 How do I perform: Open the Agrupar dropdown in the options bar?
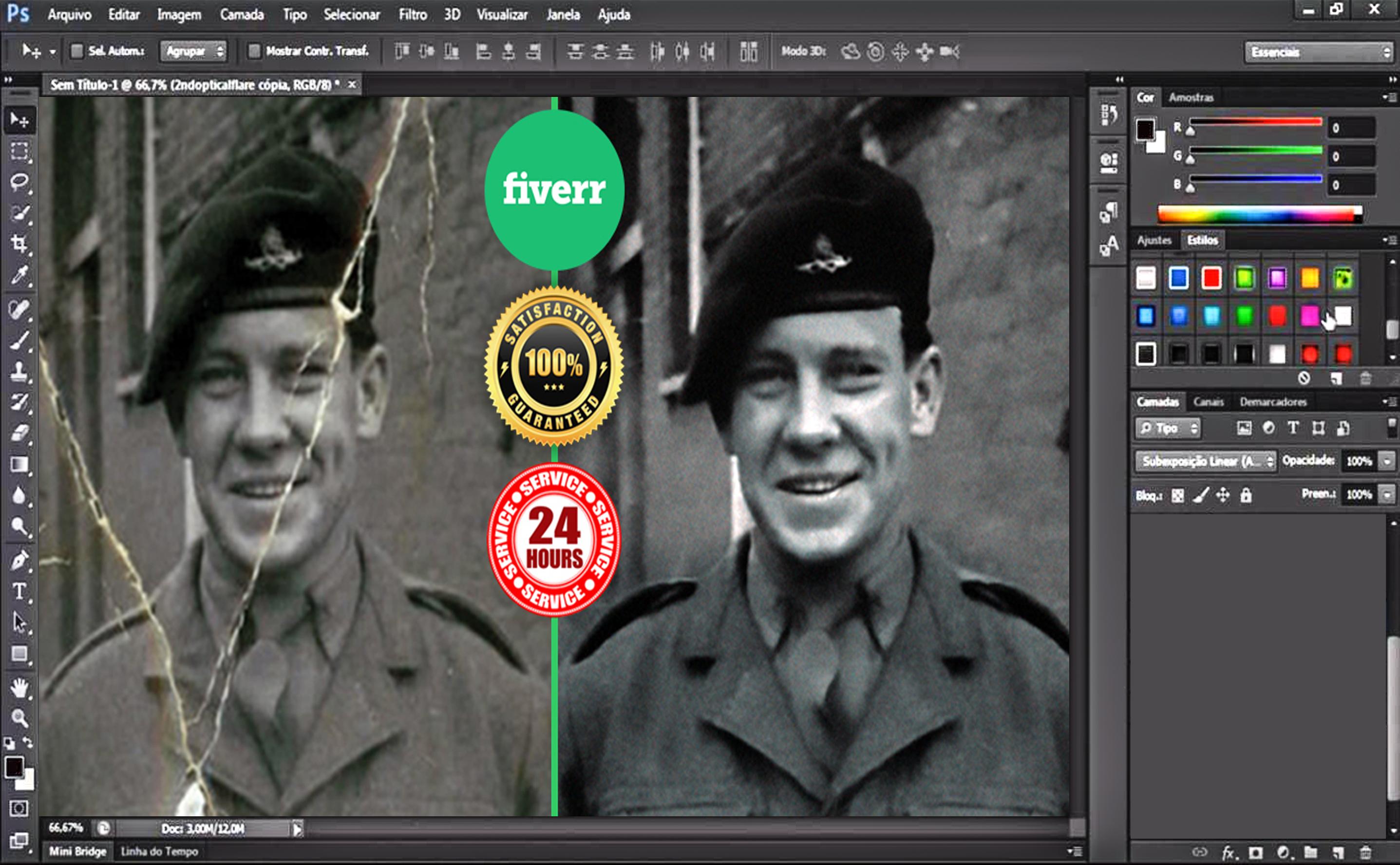point(193,52)
